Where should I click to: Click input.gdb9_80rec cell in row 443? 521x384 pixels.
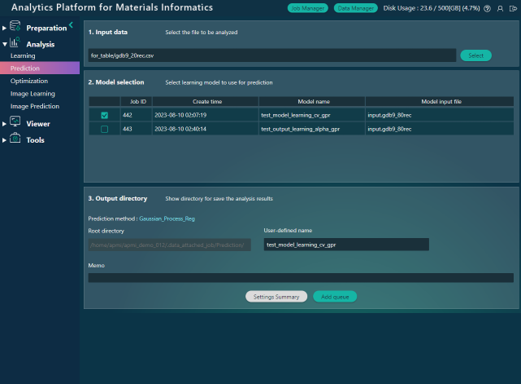pos(439,129)
